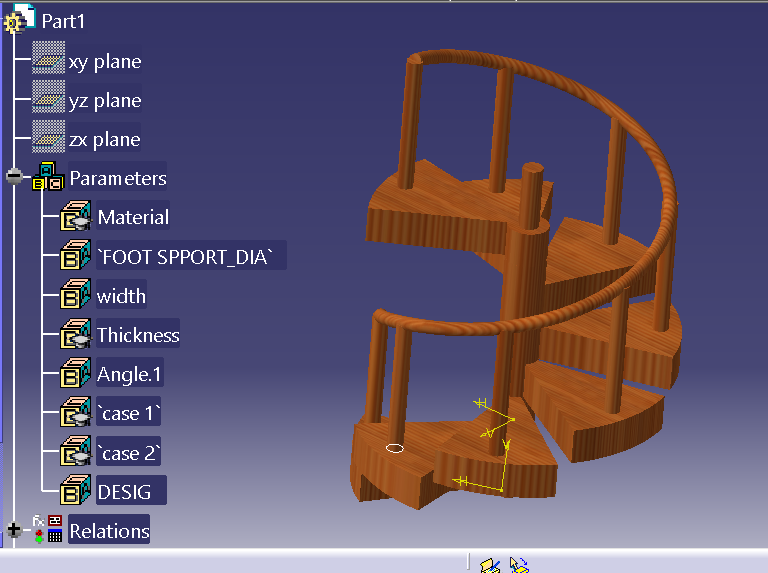Expand the Relations node
The image size is (768, 573).
coord(14,529)
